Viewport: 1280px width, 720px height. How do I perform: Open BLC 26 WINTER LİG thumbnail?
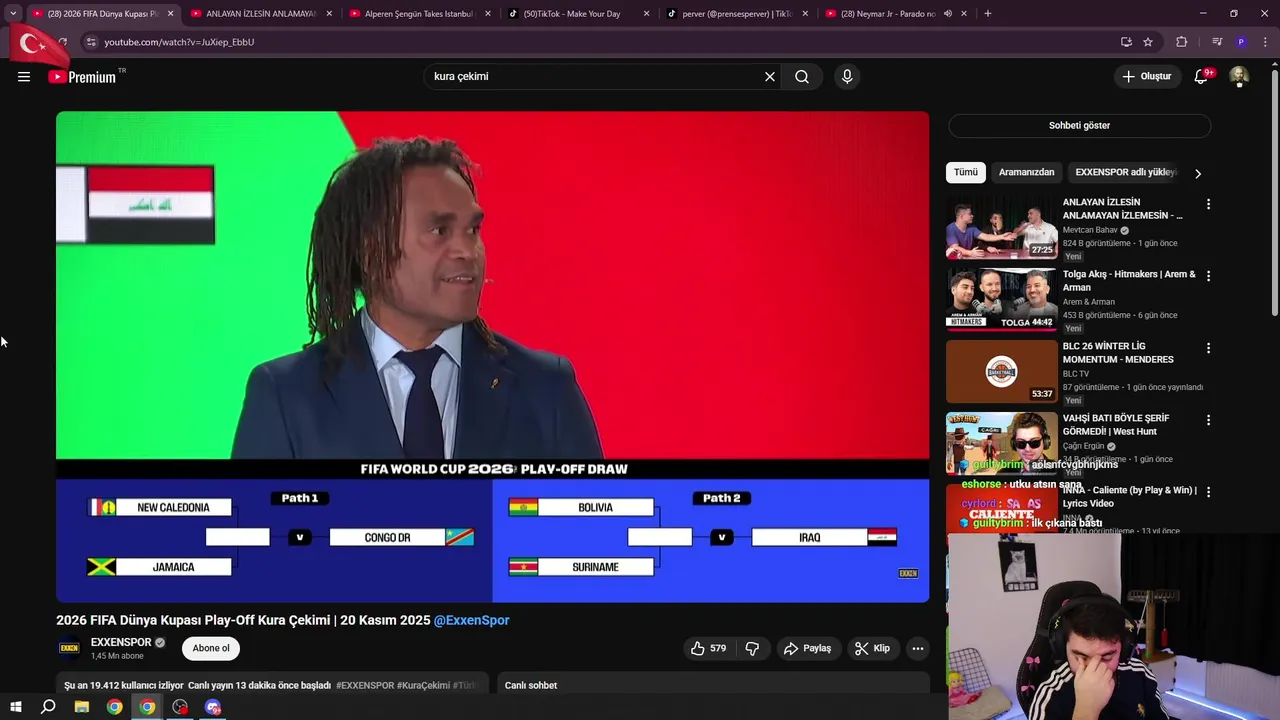(x=1001, y=371)
